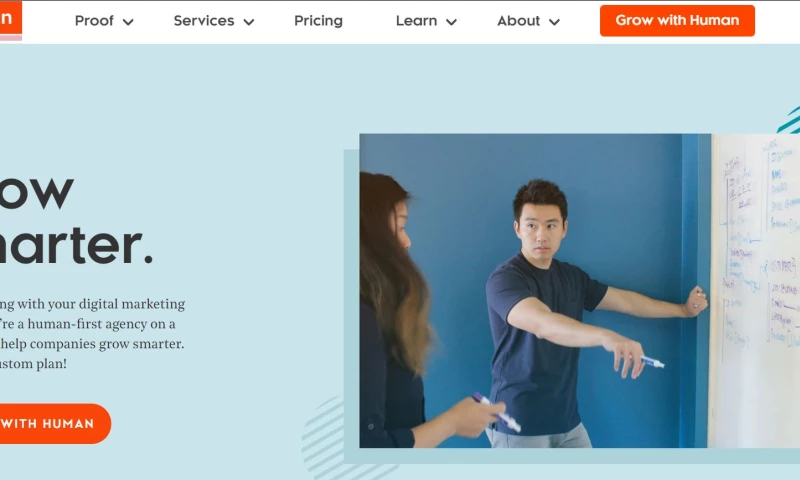
Task: Go to the Pricing page
Action: pos(318,21)
